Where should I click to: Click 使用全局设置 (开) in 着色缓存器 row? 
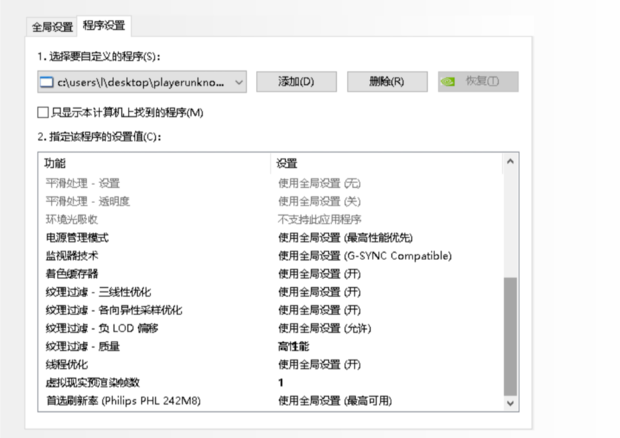(x=319, y=274)
